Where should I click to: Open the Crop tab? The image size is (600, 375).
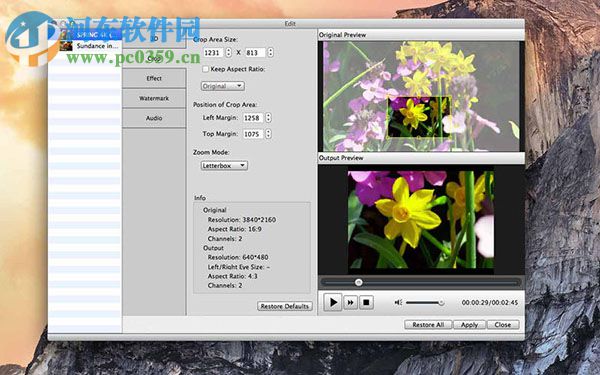coord(154,59)
